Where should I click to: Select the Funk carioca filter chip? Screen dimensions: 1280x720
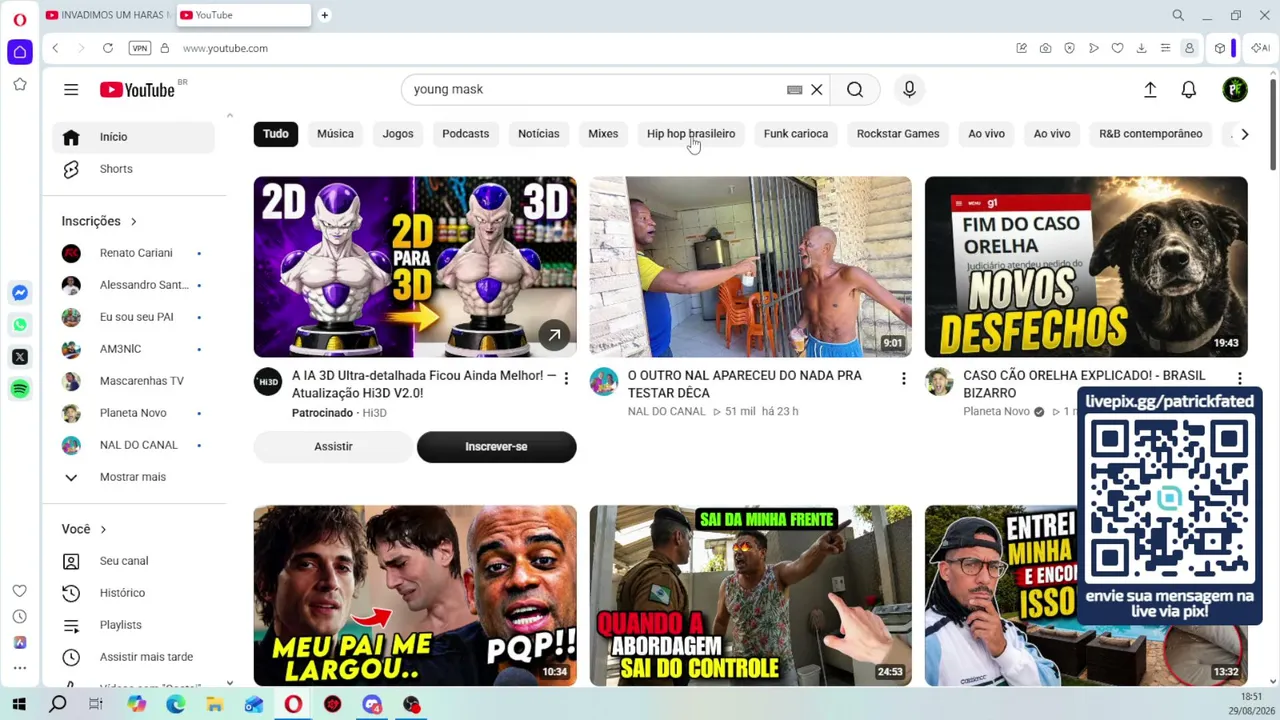tap(796, 134)
